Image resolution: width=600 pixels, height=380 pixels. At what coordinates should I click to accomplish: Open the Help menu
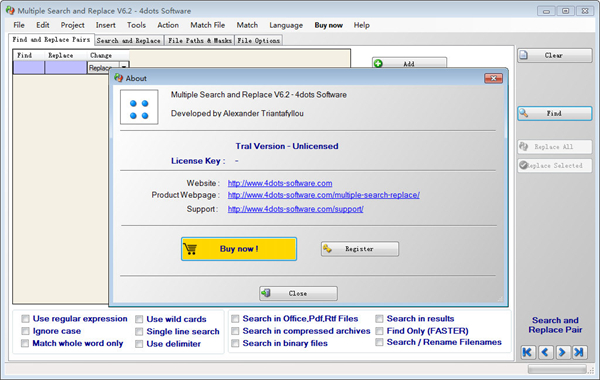coord(362,25)
